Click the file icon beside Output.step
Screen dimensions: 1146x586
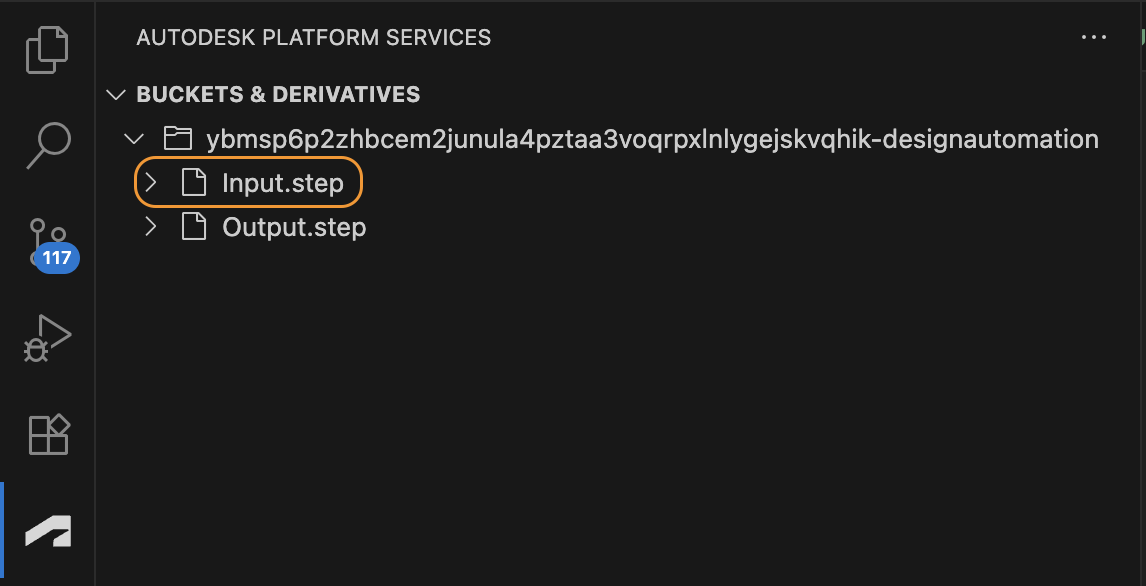click(x=193, y=227)
